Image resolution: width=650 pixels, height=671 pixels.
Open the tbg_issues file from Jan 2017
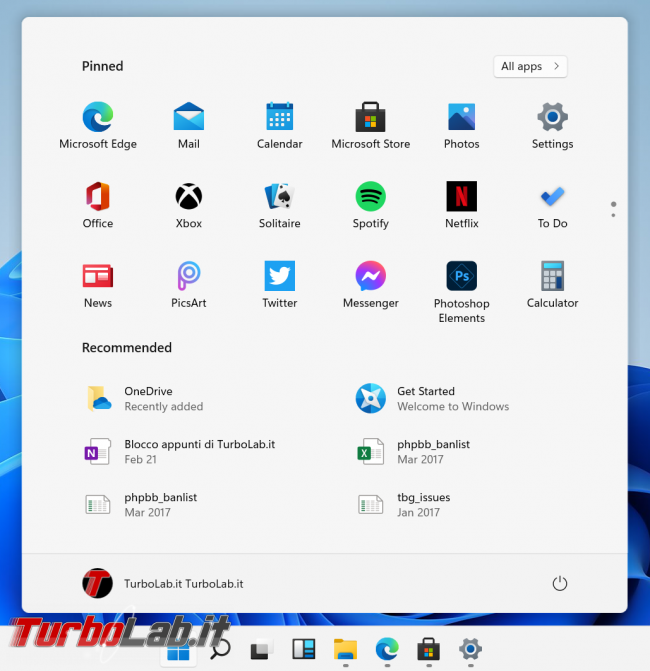pos(403,505)
